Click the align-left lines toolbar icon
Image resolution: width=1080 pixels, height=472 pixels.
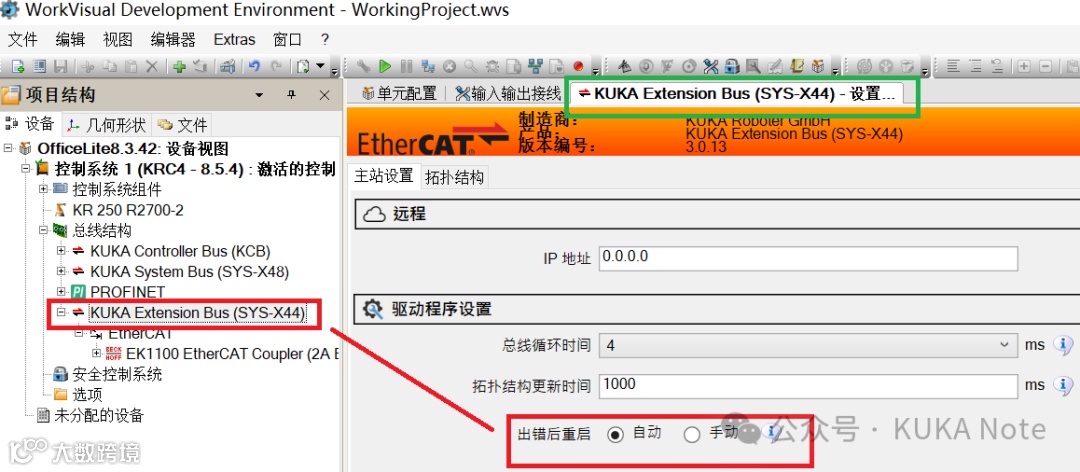953,67
